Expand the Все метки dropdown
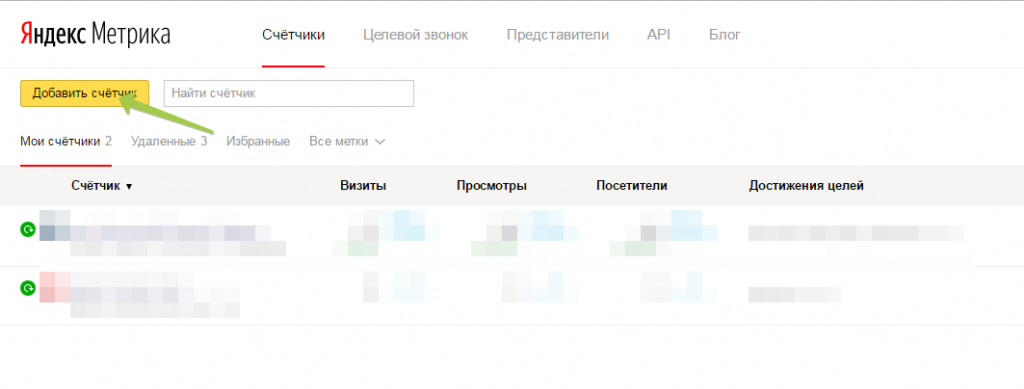 [x=347, y=142]
